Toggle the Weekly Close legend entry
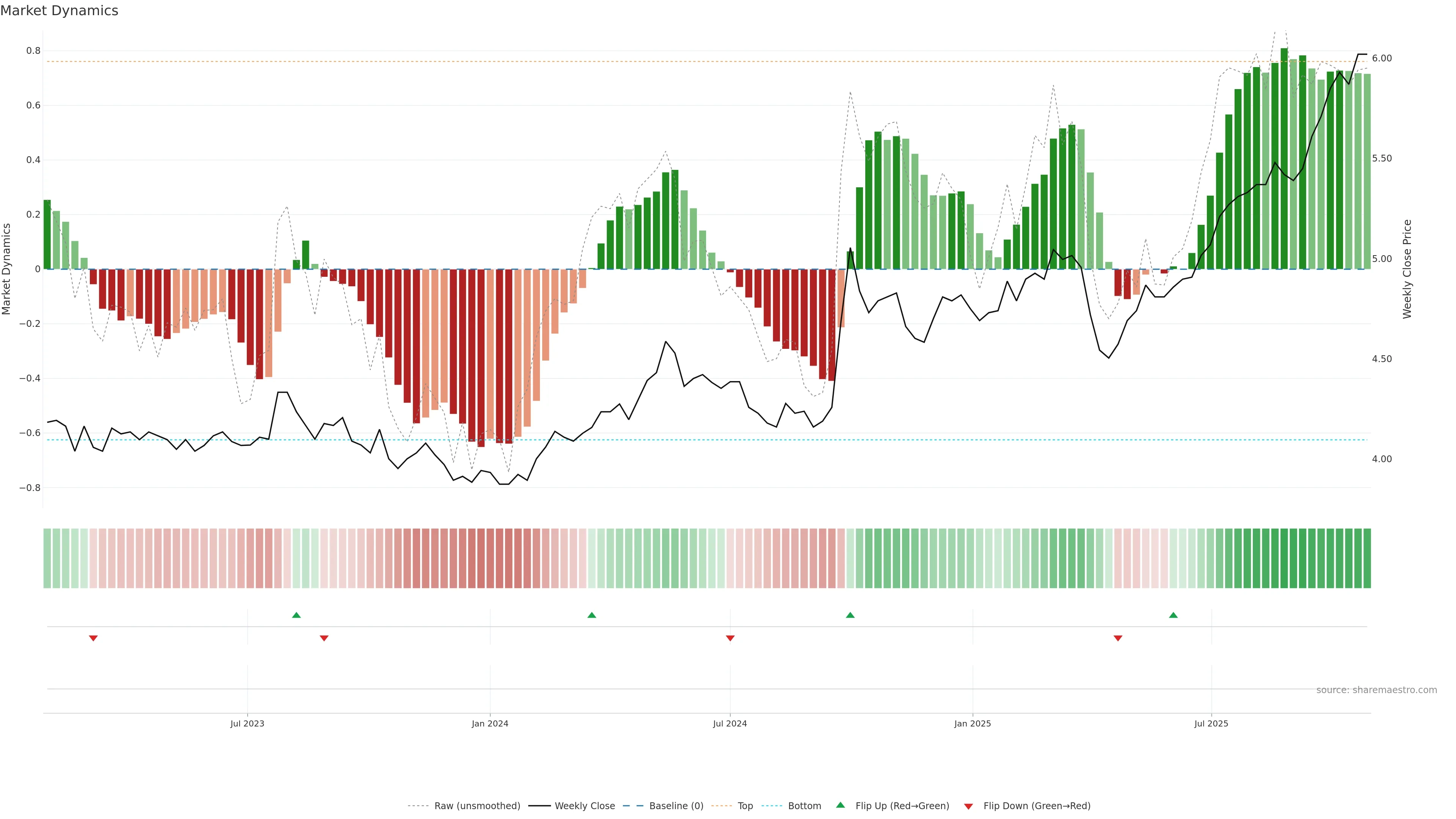The height and width of the screenshot is (819, 1456). click(584, 806)
